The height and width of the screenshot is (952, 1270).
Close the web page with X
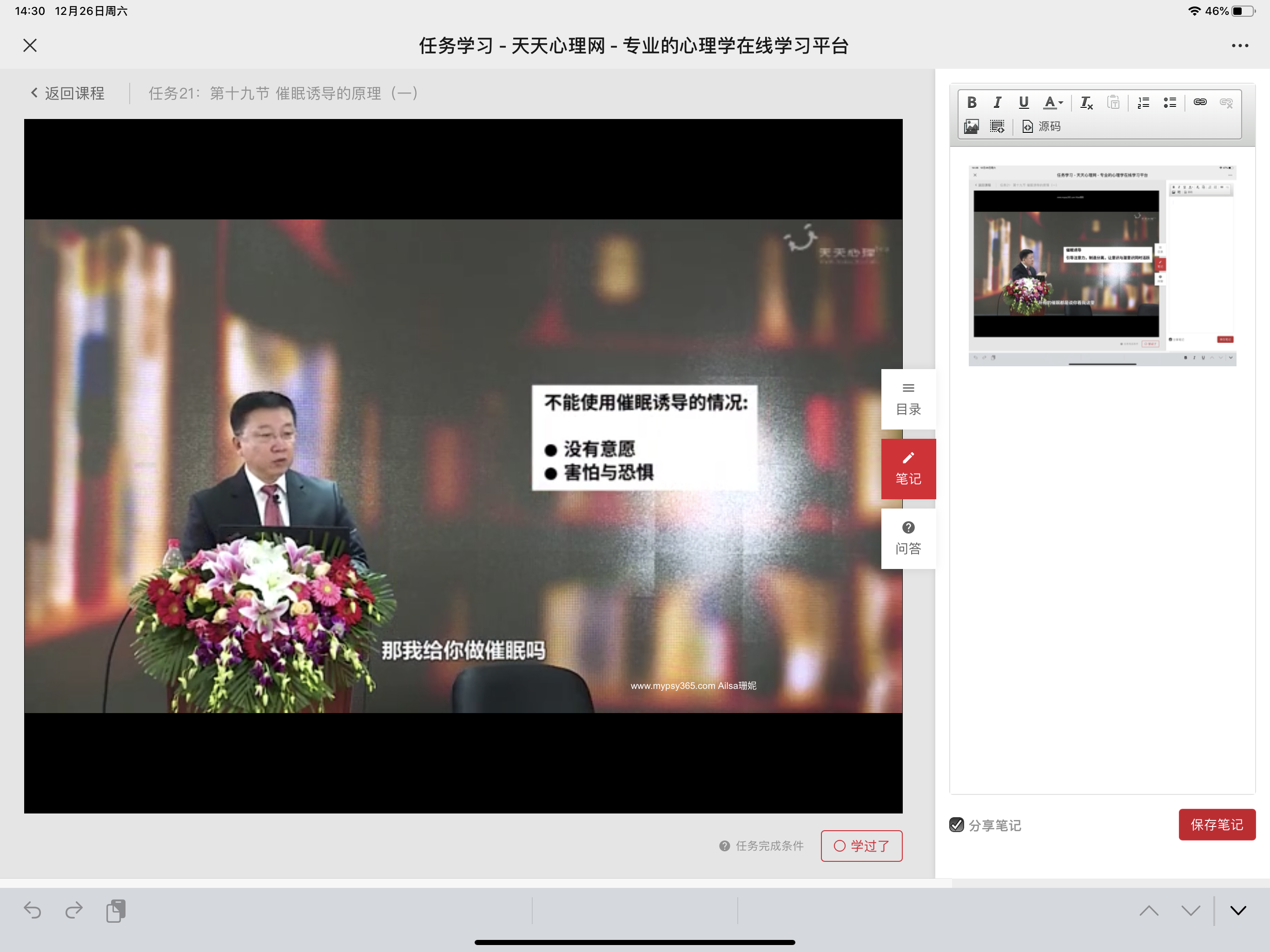point(30,46)
